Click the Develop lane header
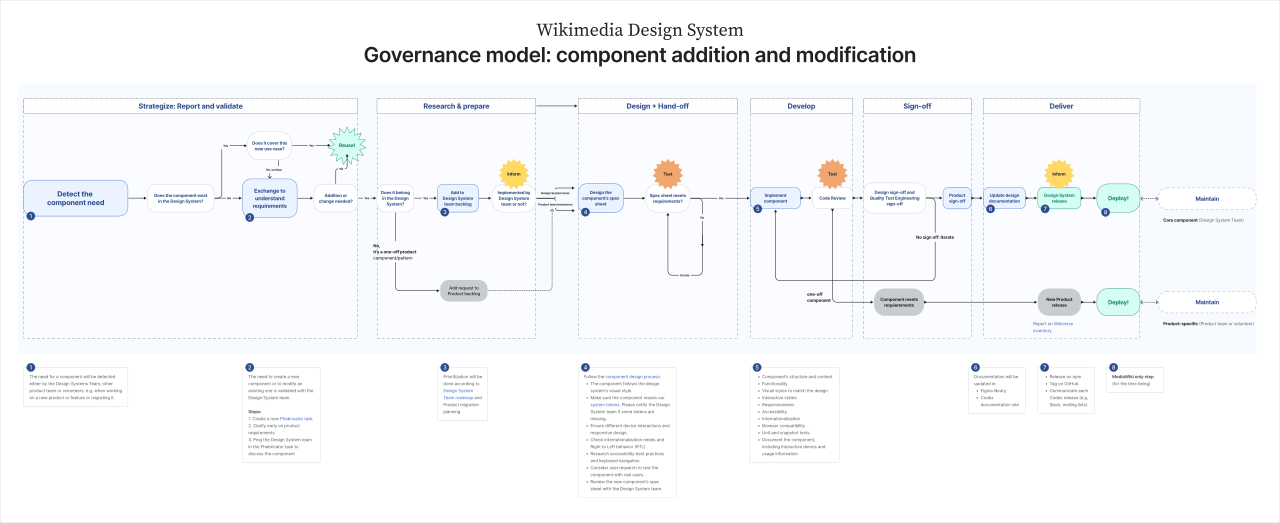 (801, 106)
